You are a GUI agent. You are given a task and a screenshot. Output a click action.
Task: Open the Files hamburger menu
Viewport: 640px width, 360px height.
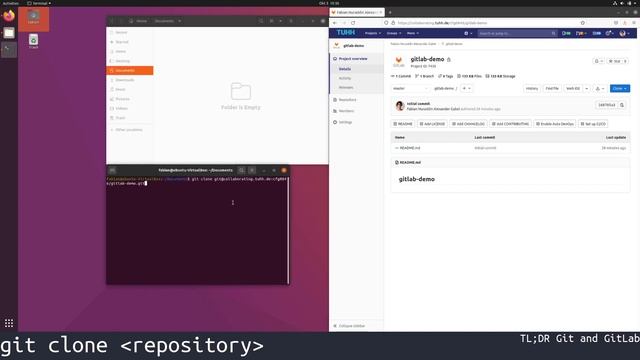click(x=291, y=21)
